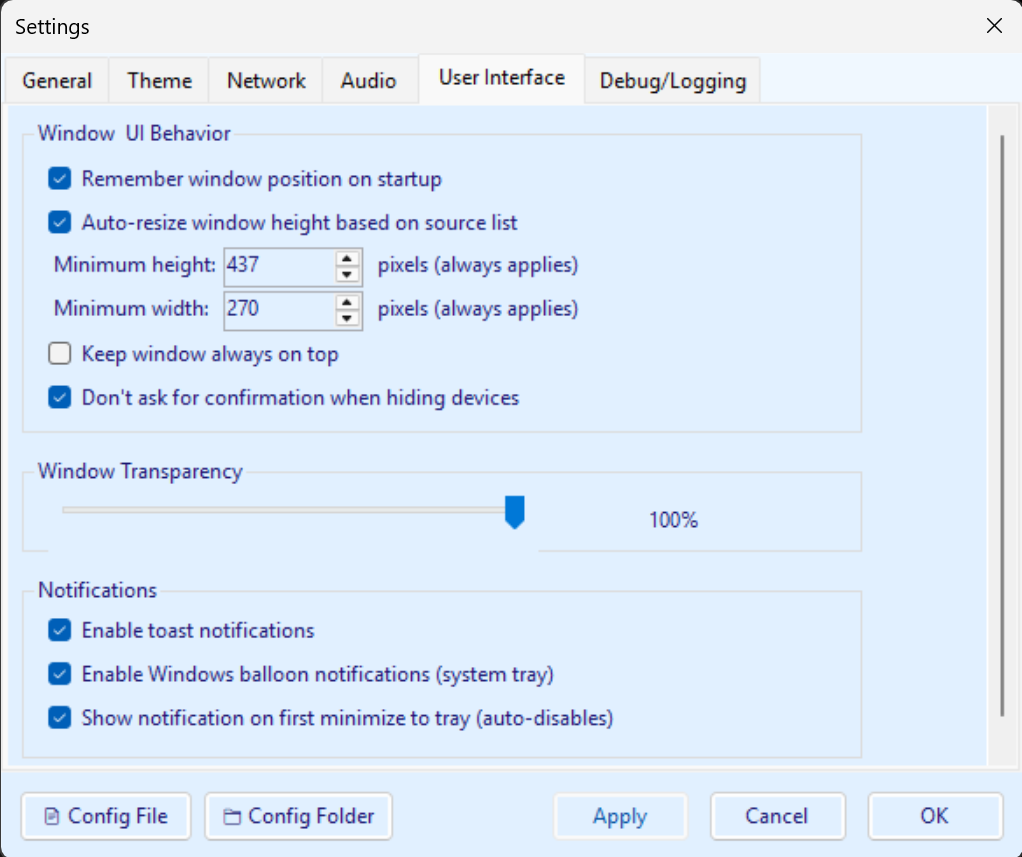Uncheck Remember window position on startup

59,178
